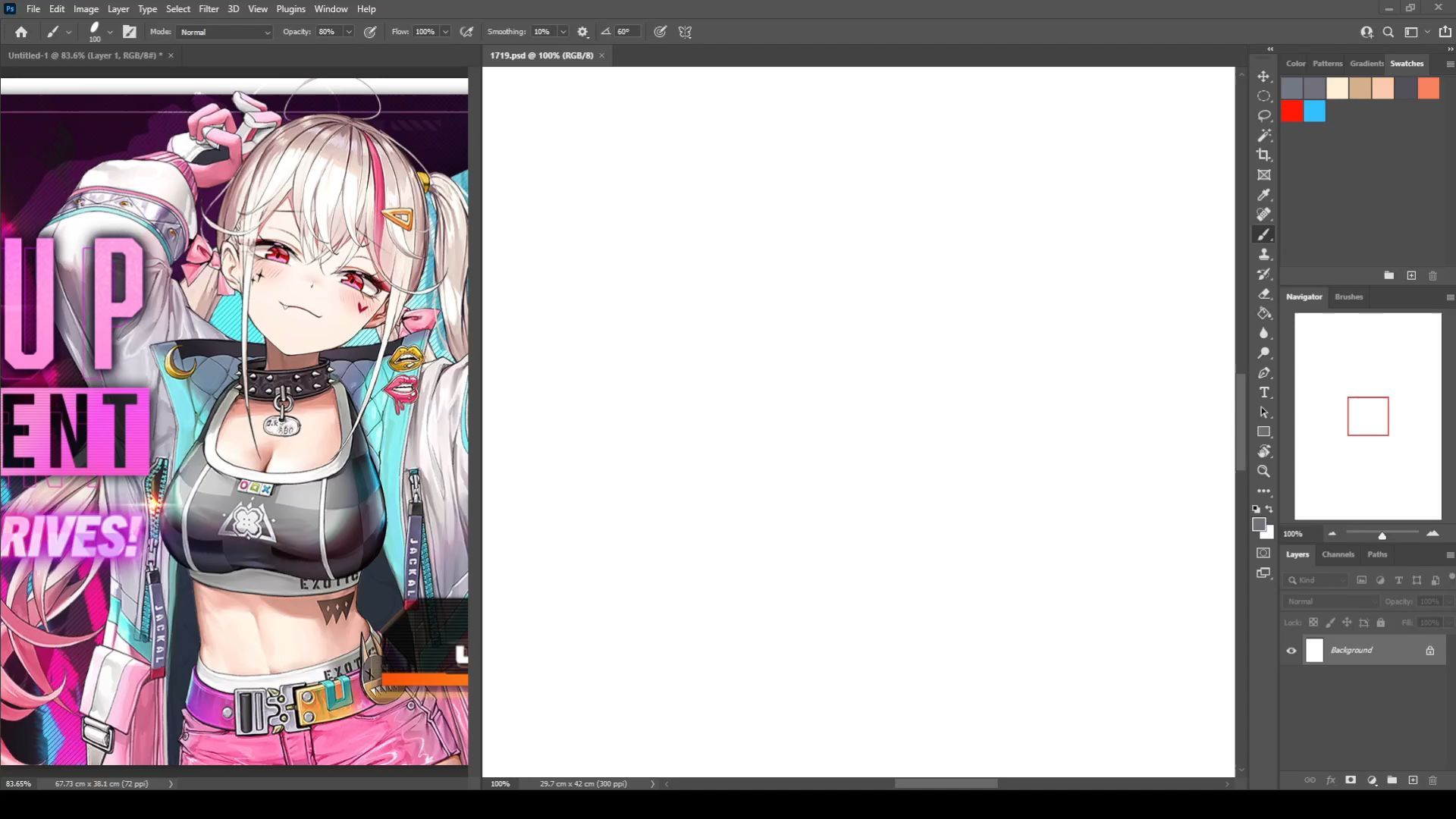This screenshot has width=1456, height=819.
Task: Switch to Untitled-1 document tab
Action: (x=85, y=55)
